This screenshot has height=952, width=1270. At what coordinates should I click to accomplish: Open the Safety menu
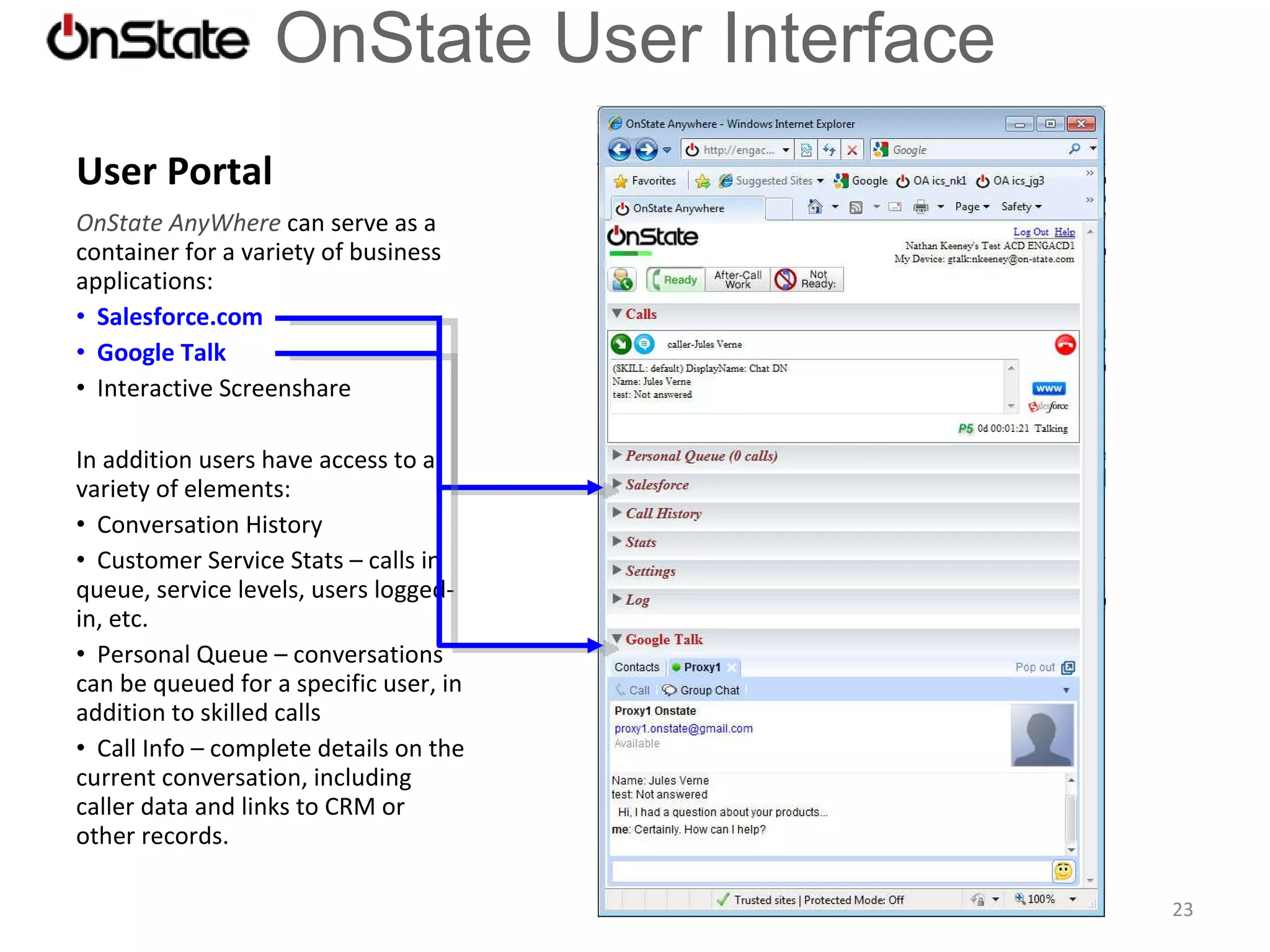click(x=1021, y=207)
